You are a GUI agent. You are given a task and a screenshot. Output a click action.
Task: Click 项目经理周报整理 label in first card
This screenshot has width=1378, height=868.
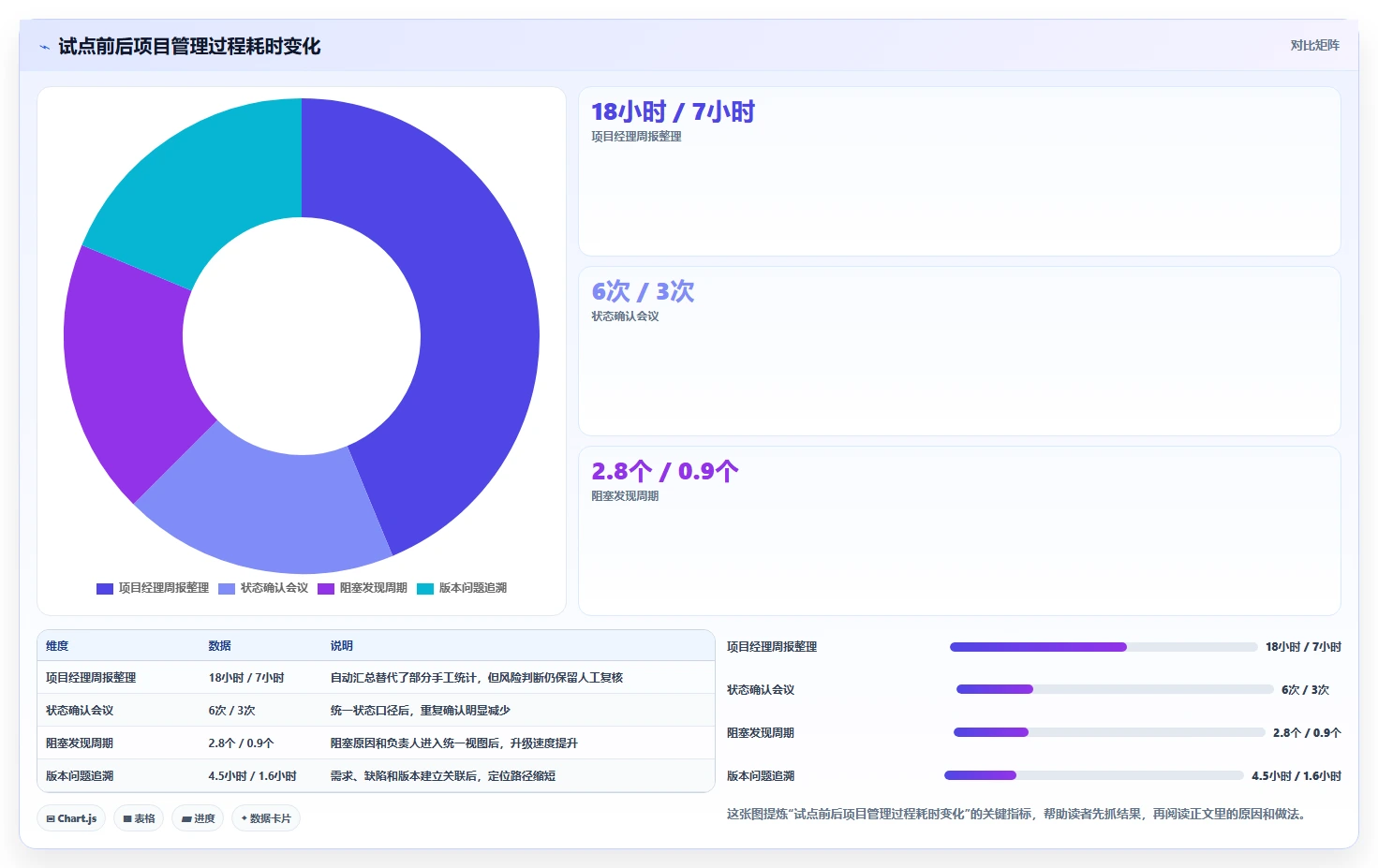[636, 137]
